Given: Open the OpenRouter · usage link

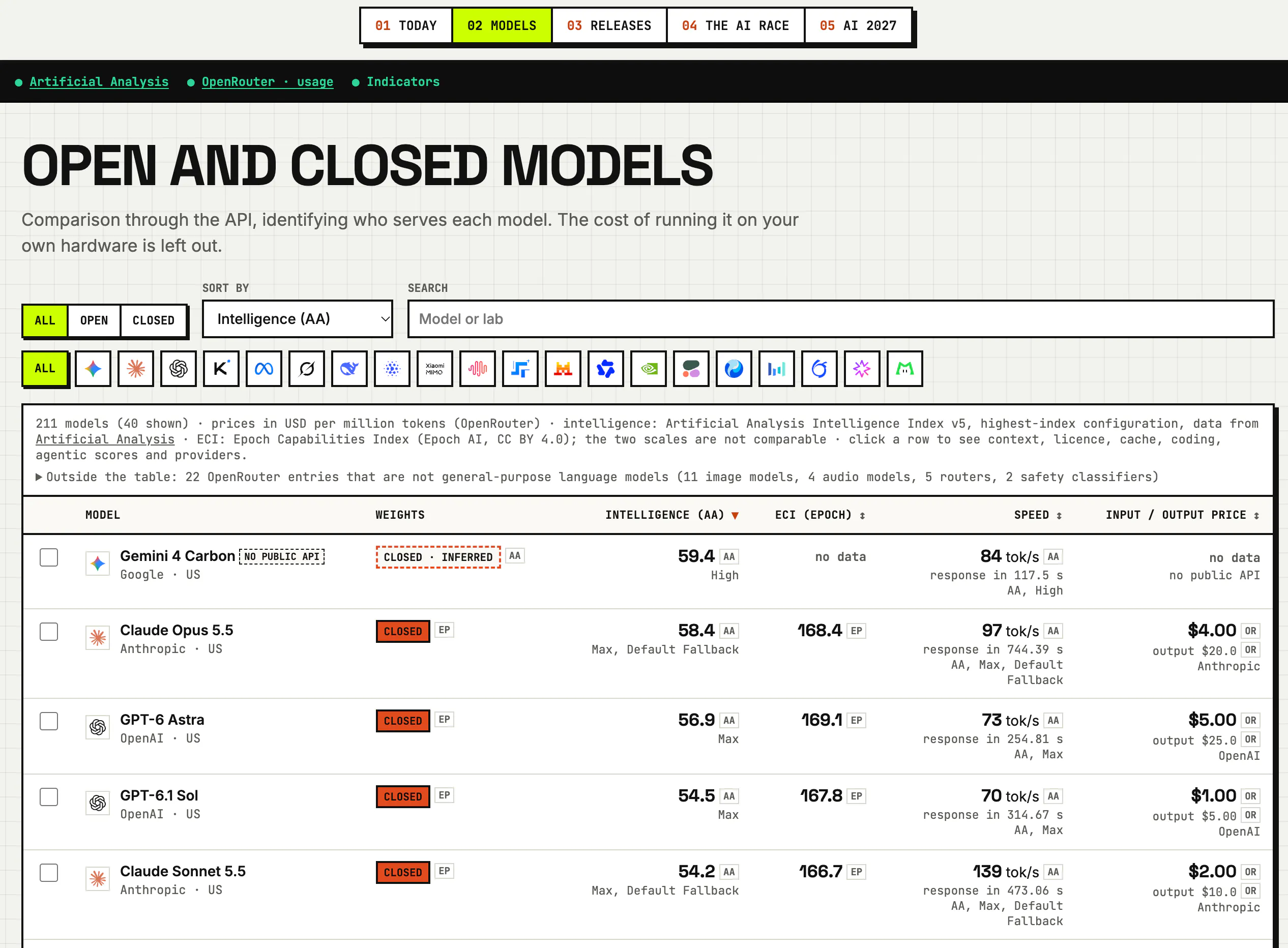Looking at the screenshot, I should [x=268, y=81].
